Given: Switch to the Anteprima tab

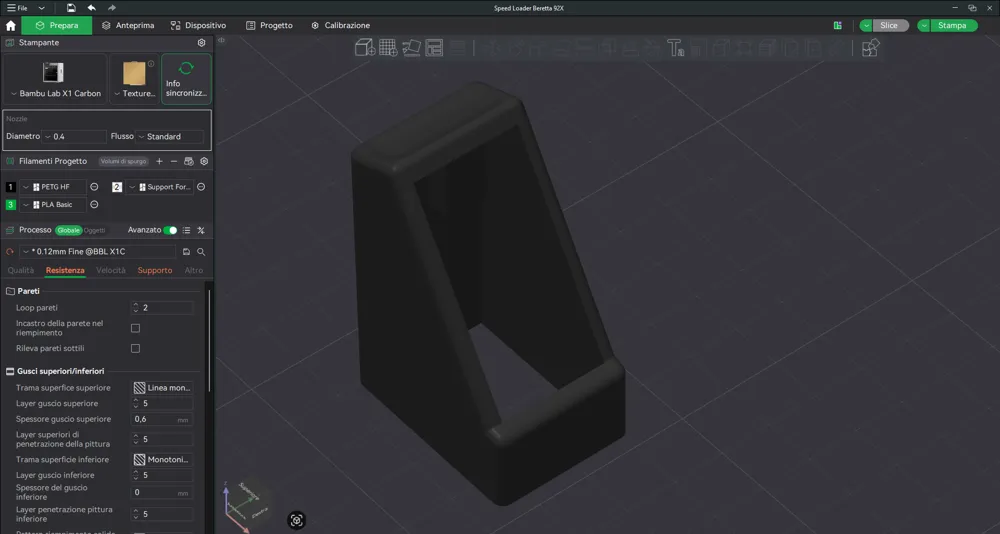Looking at the screenshot, I should [128, 26].
